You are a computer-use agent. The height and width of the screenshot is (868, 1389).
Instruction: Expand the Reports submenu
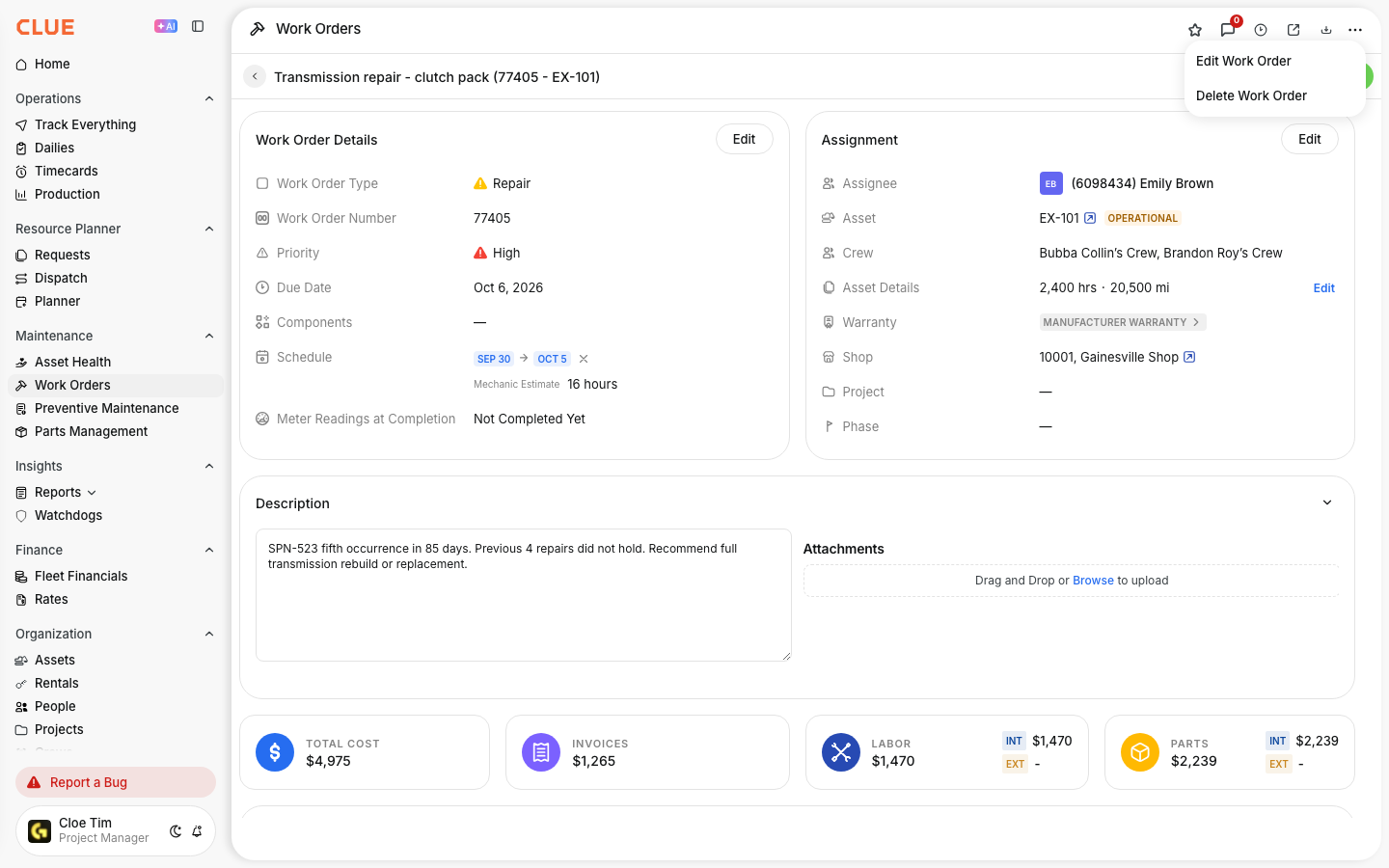92,493
